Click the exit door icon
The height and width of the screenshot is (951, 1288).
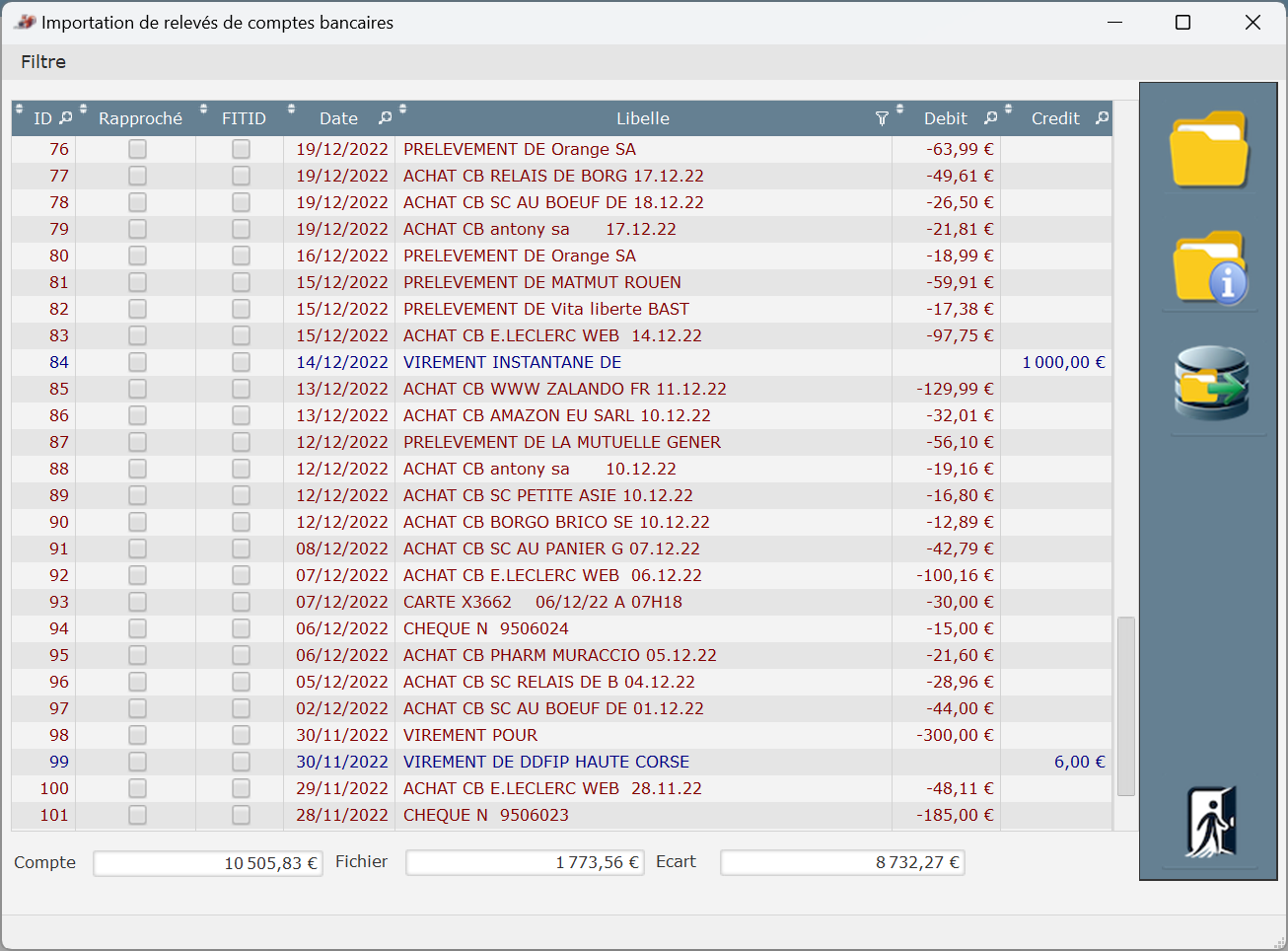point(1210,822)
